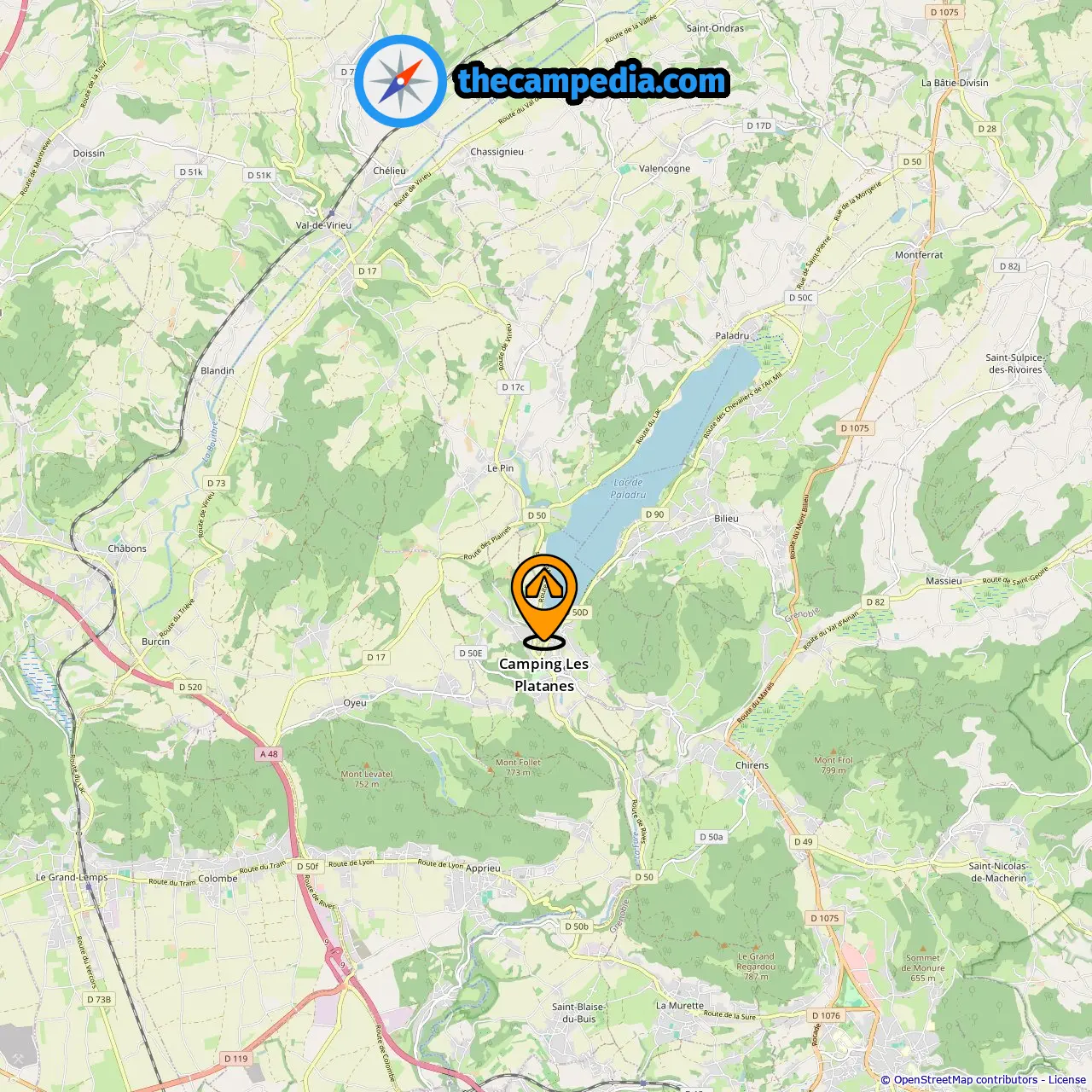Select the Paladru village label
Screen dimensions: 1092x1092
click(732, 335)
